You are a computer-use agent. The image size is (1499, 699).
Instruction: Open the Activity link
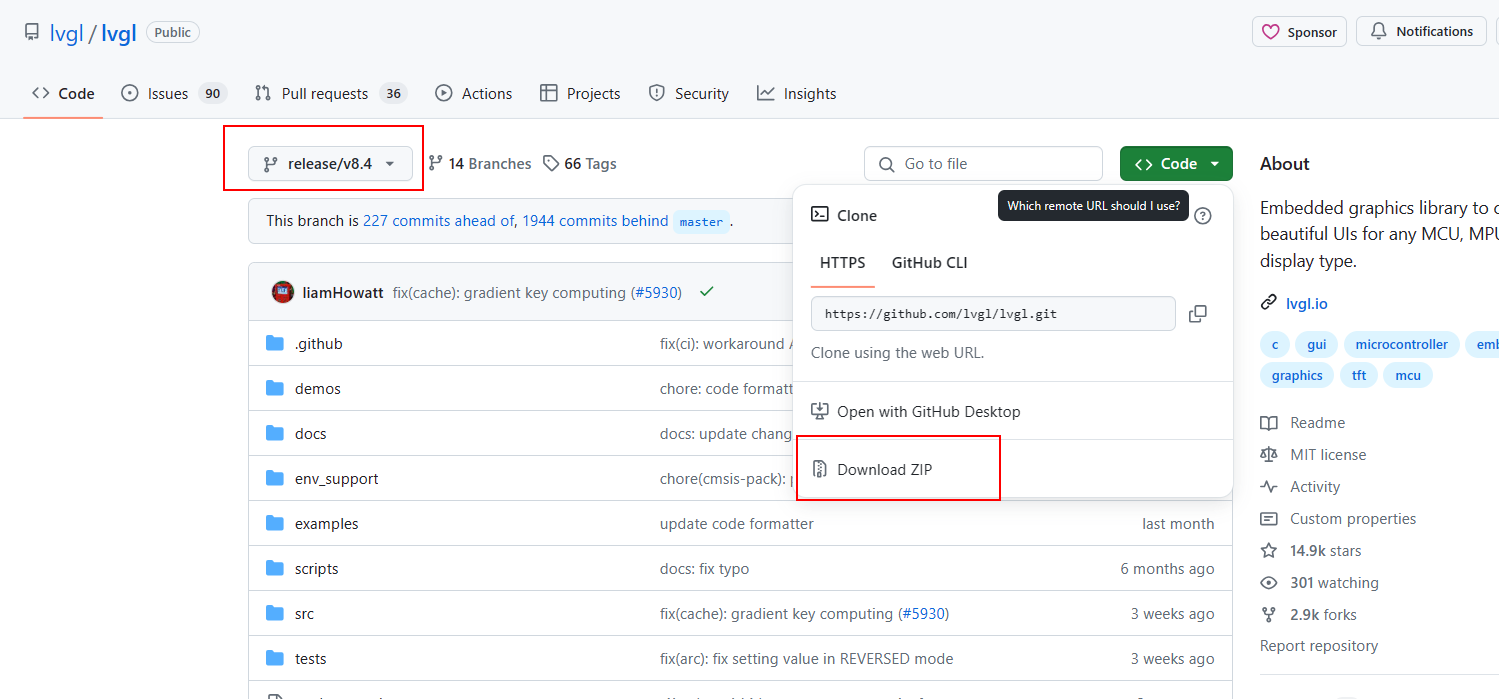[1300, 487]
